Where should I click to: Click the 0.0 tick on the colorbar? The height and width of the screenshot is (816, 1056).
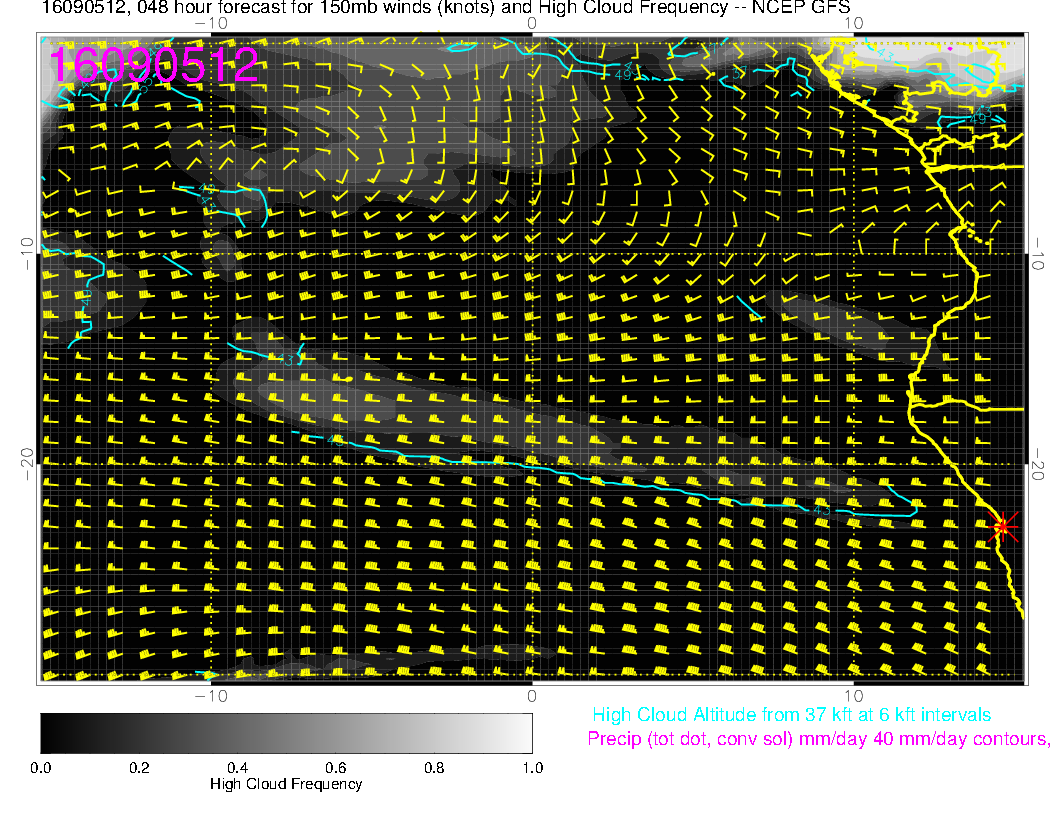(41, 767)
